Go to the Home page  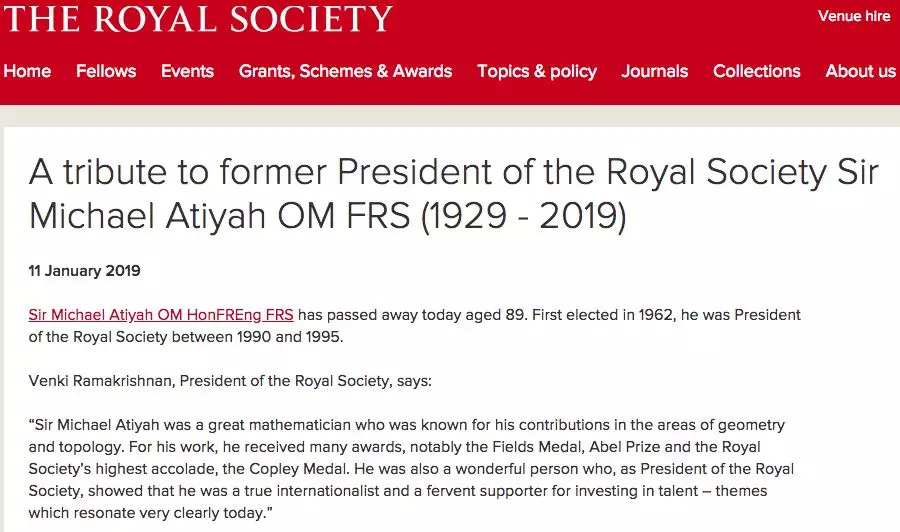(27, 71)
